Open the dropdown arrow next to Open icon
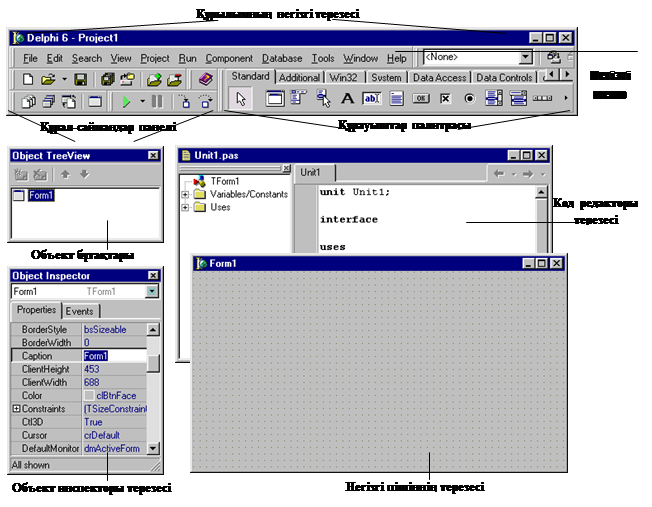 pos(64,79)
